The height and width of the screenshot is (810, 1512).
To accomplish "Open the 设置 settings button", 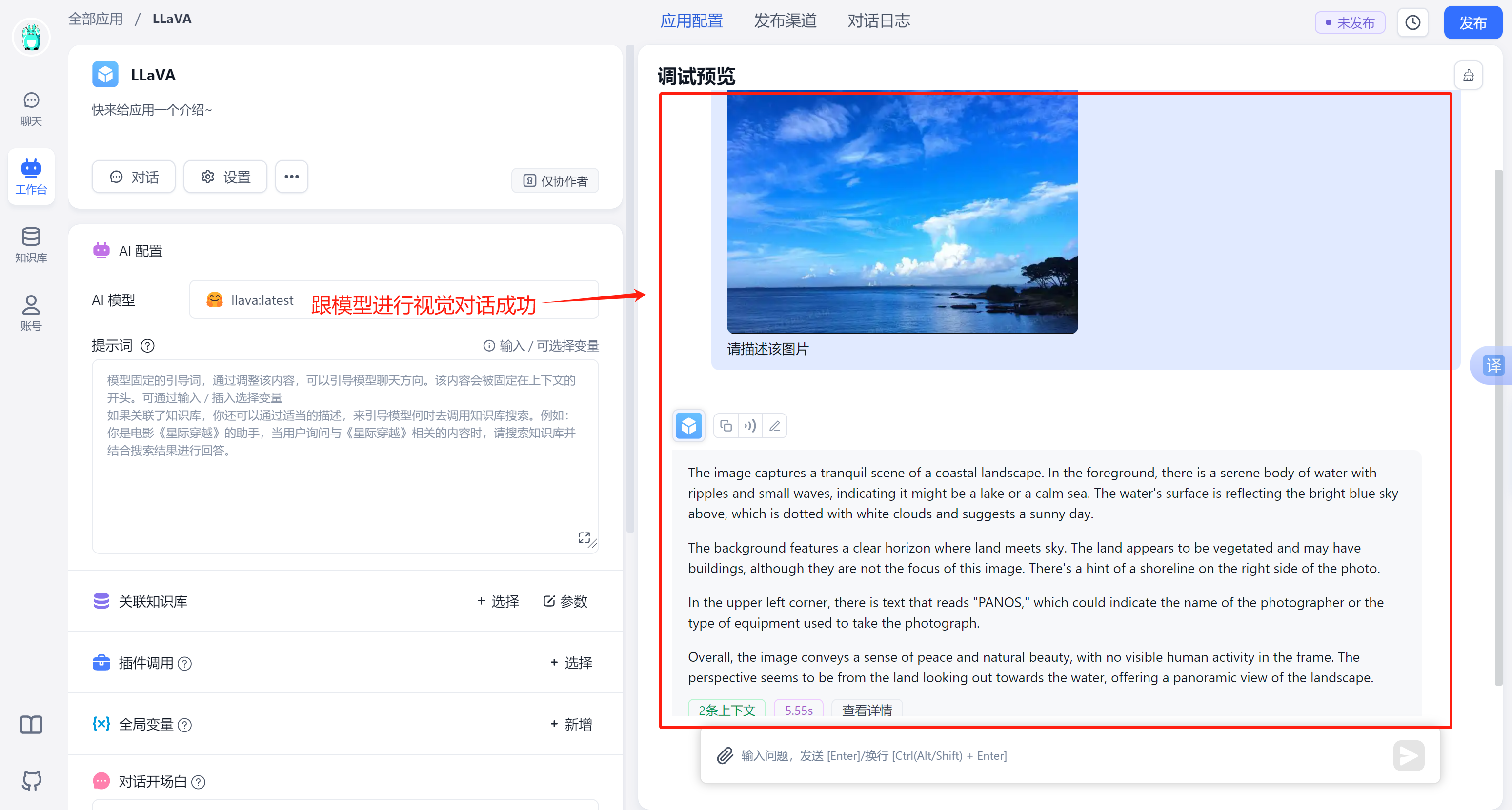I will (225, 177).
